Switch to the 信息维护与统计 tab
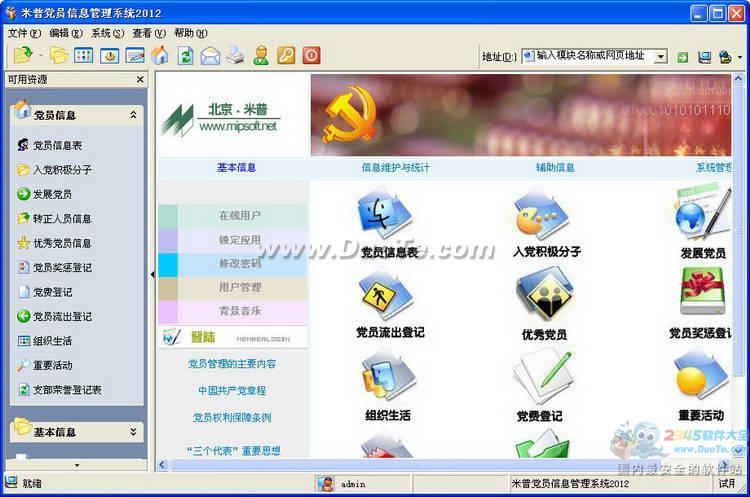750x497 pixels. pyautogui.click(x=395, y=168)
